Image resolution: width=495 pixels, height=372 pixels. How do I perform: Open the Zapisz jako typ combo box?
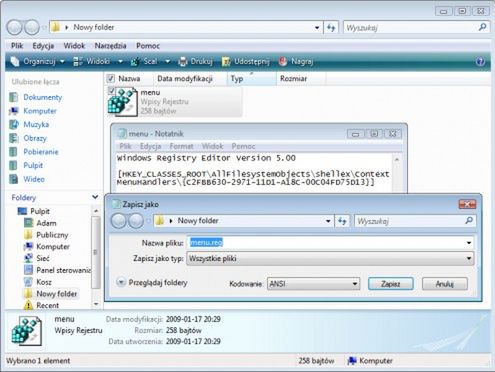pyautogui.click(x=330, y=258)
